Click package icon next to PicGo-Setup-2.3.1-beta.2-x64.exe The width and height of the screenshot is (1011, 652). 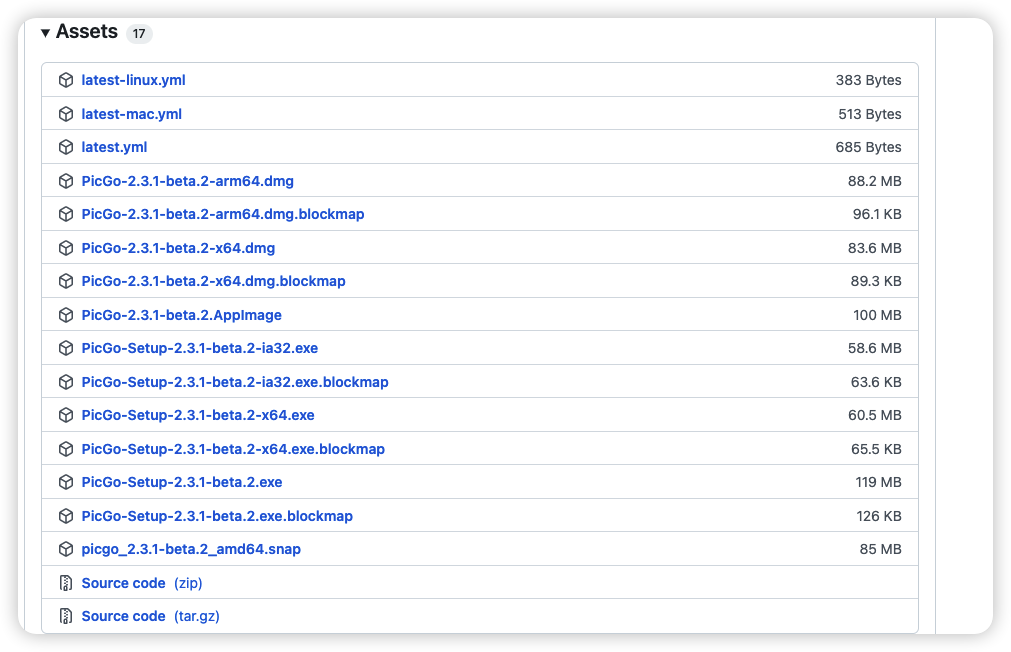tap(66, 415)
